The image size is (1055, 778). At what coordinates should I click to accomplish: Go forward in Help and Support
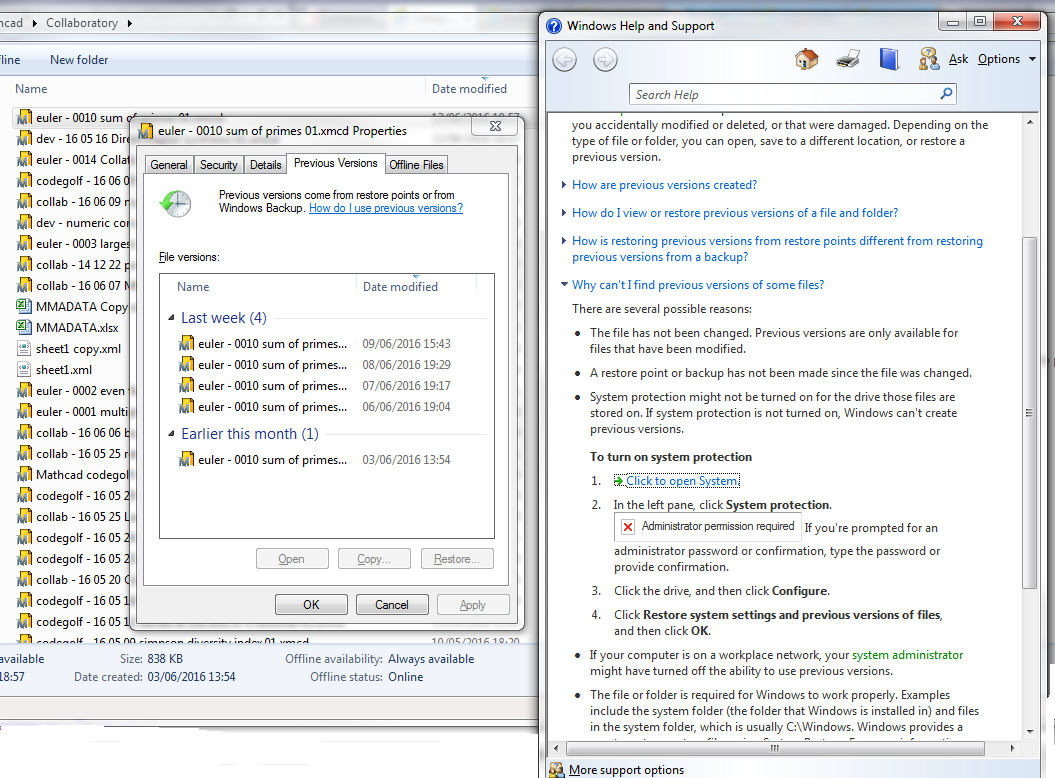point(605,60)
